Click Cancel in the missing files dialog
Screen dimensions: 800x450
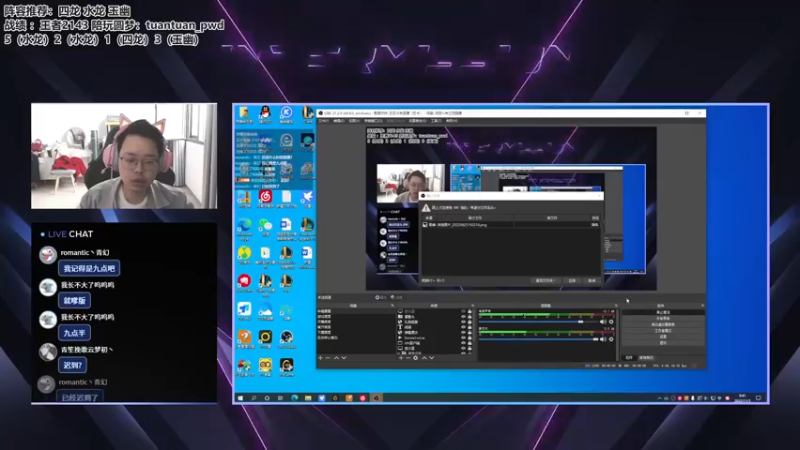[592, 281]
